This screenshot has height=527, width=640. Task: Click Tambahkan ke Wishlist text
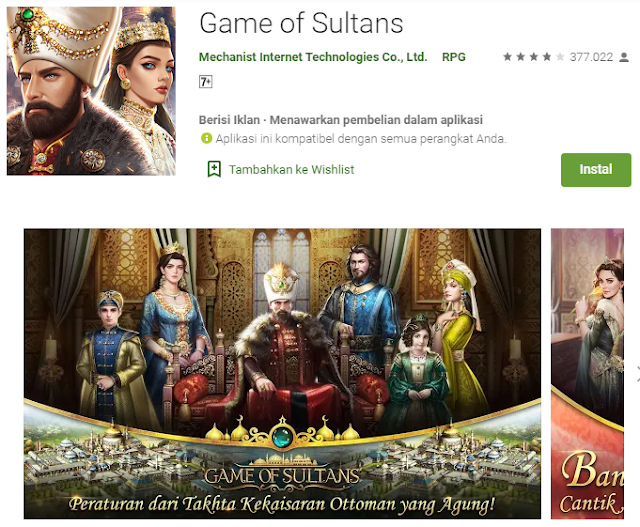coord(291,169)
